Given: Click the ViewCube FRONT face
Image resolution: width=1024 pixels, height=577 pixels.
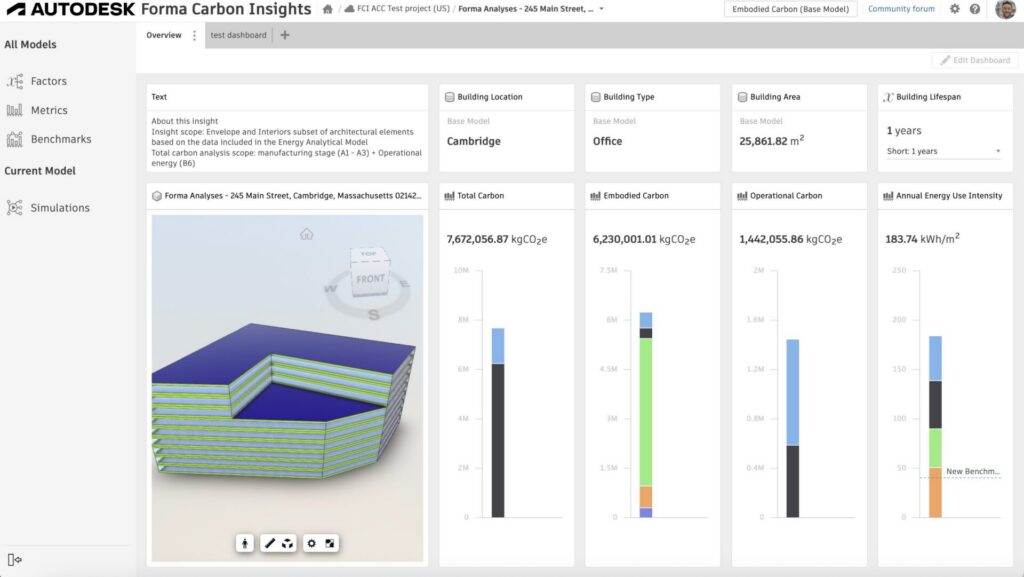Looking at the screenshot, I should click(370, 279).
